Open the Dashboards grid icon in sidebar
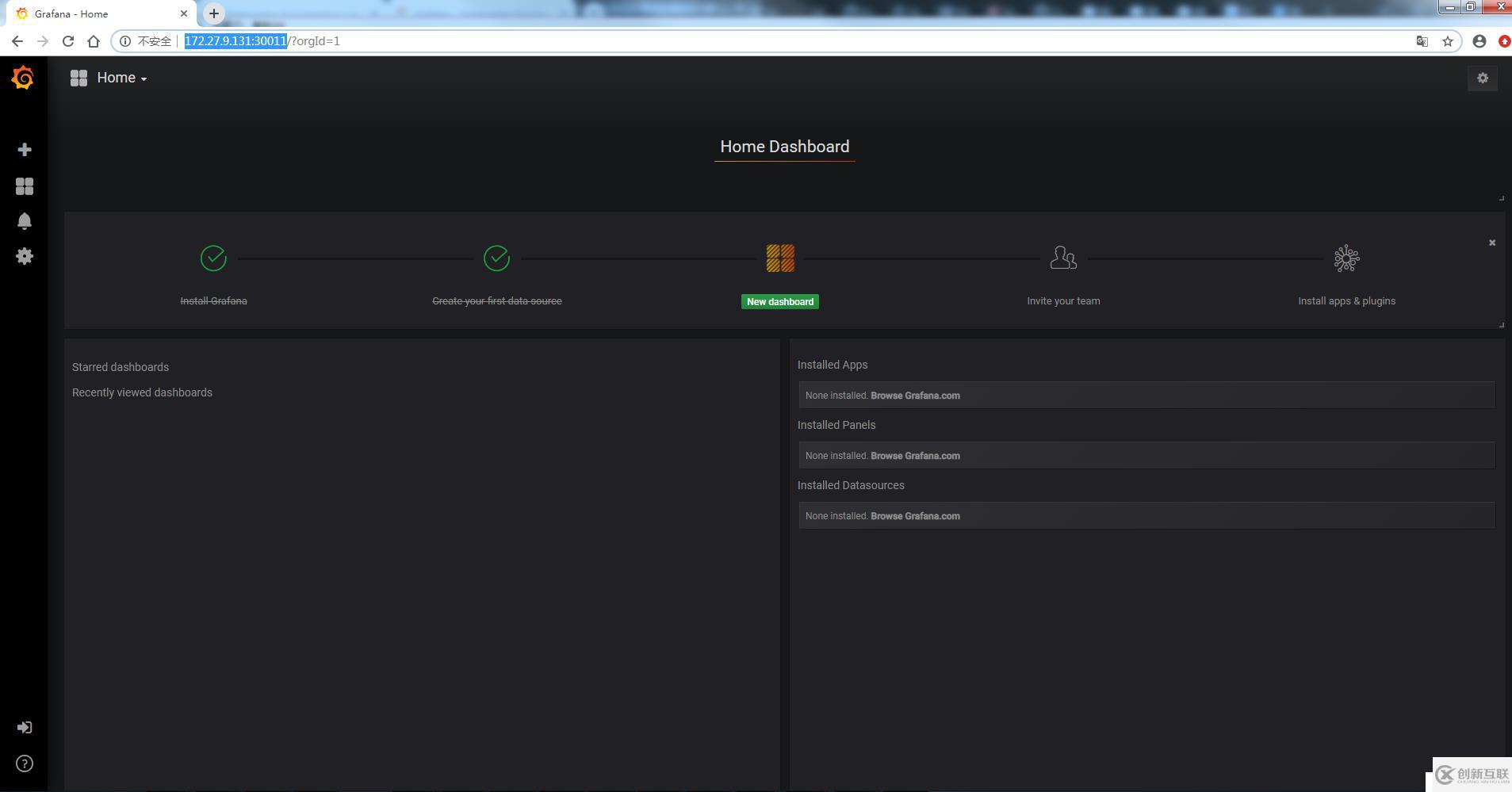 pyautogui.click(x=25, y=186)
